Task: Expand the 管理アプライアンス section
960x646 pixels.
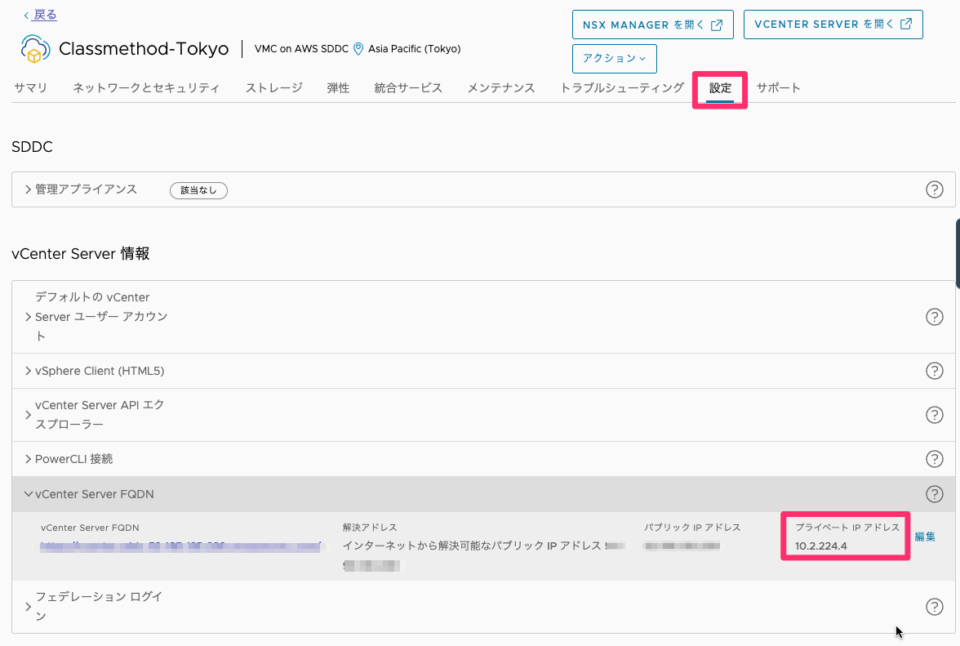Action: pos(27,189)
